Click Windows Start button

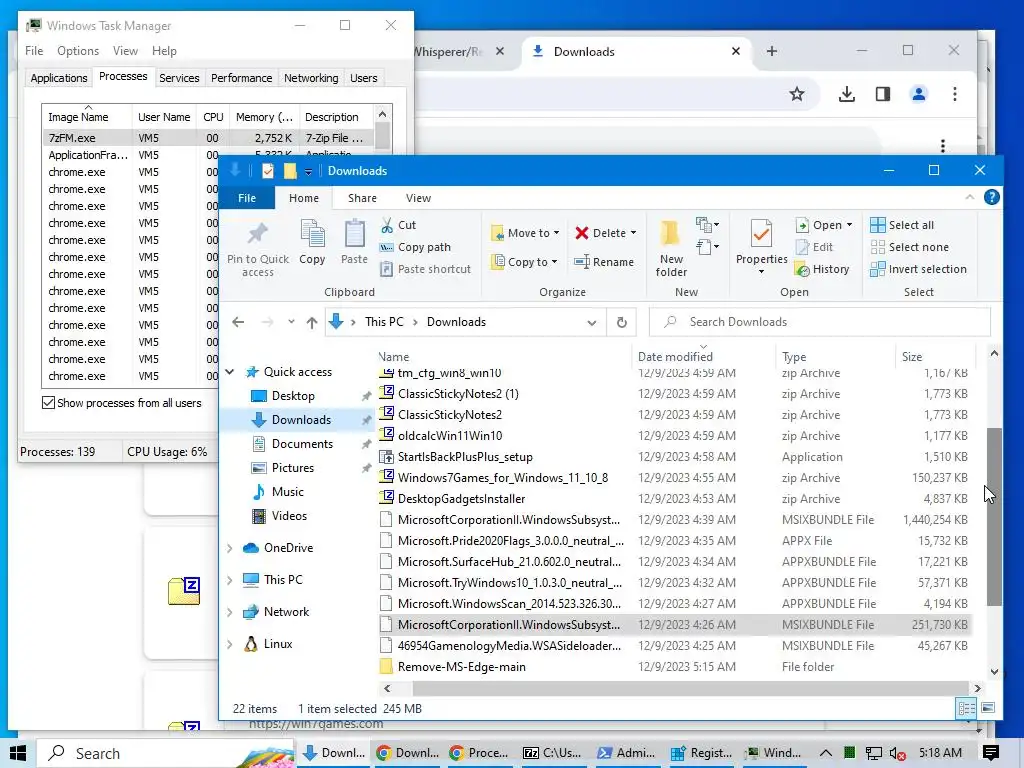(x=18, y=753)
